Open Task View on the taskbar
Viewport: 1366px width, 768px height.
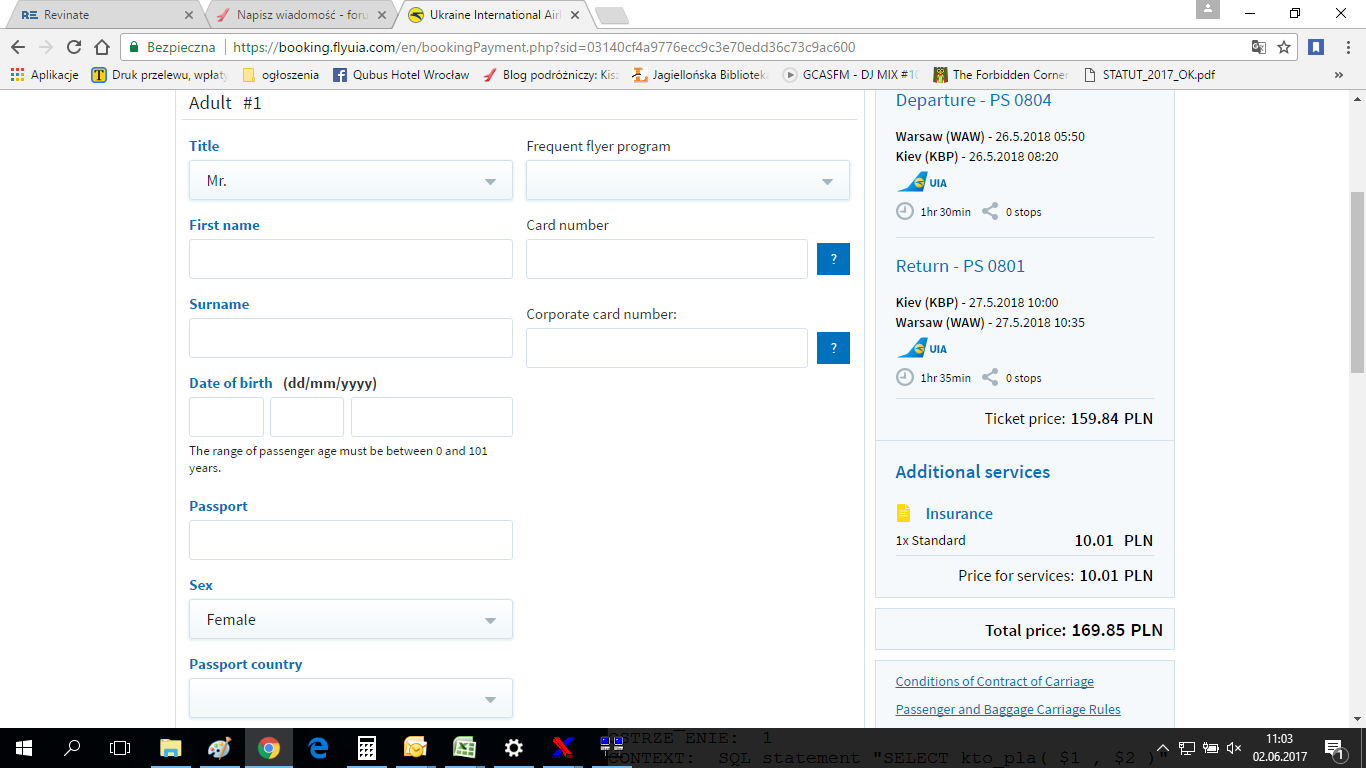(120, 747)
